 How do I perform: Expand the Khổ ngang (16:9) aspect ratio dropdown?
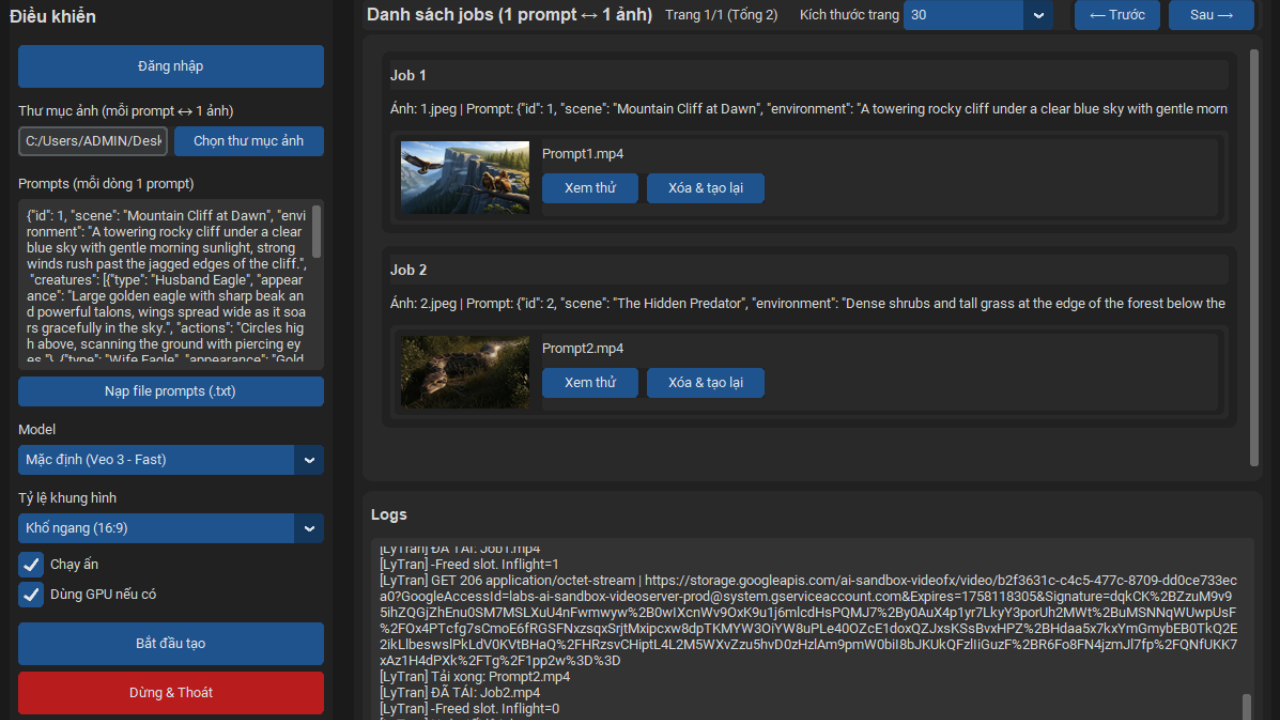tap(170, 528)
